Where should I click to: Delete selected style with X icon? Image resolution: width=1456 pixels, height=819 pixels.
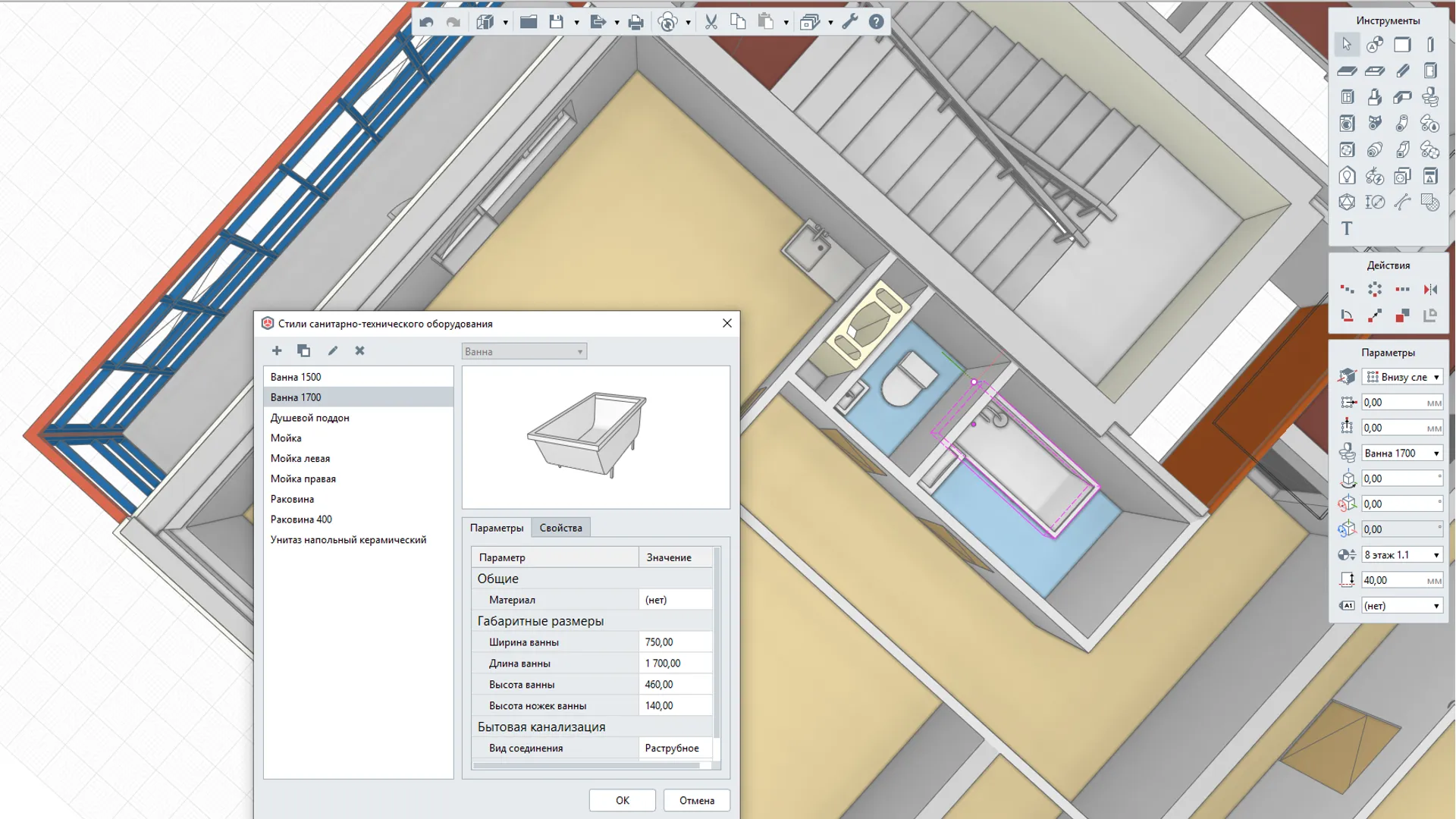click(359, 350)
